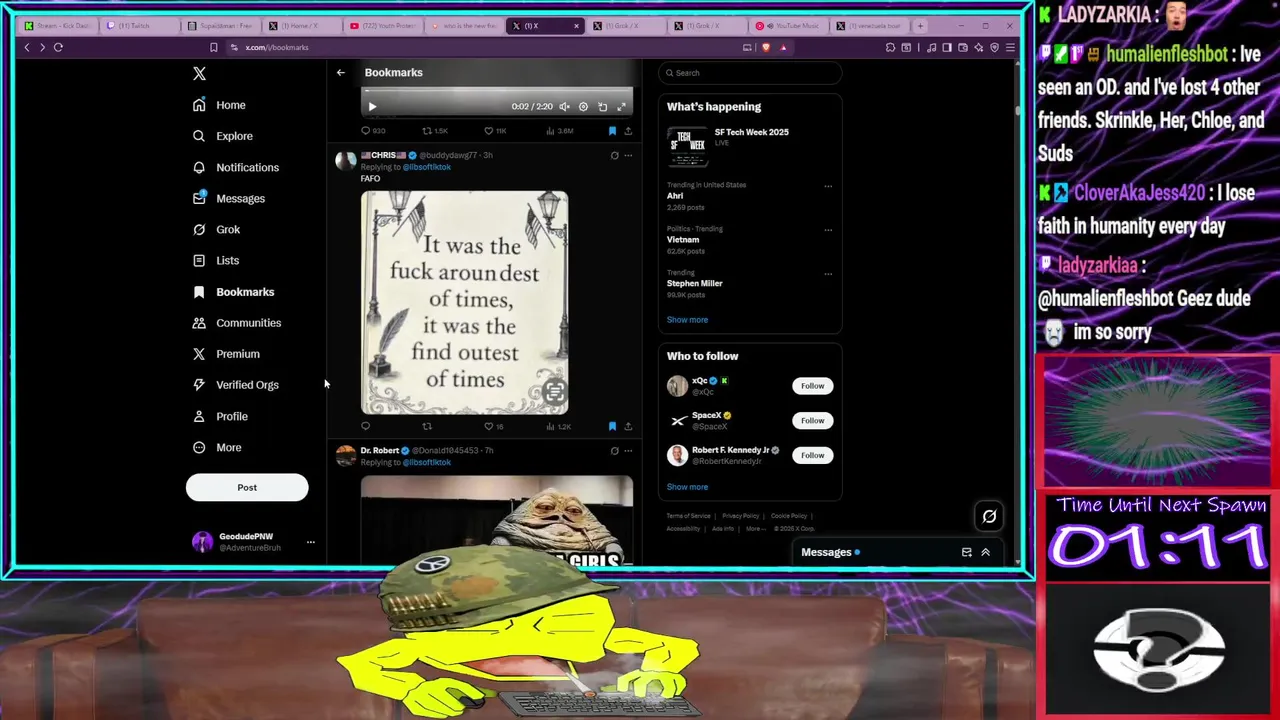Open video settings gear
The height and width of the screenshot is (720, 1280).
tap(583, 106)
